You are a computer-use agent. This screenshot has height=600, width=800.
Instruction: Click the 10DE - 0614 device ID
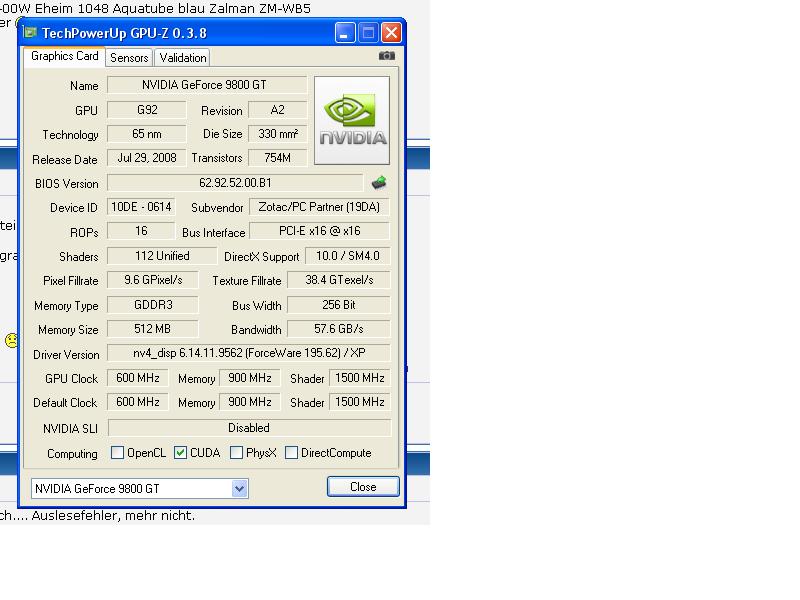(141, 207)
